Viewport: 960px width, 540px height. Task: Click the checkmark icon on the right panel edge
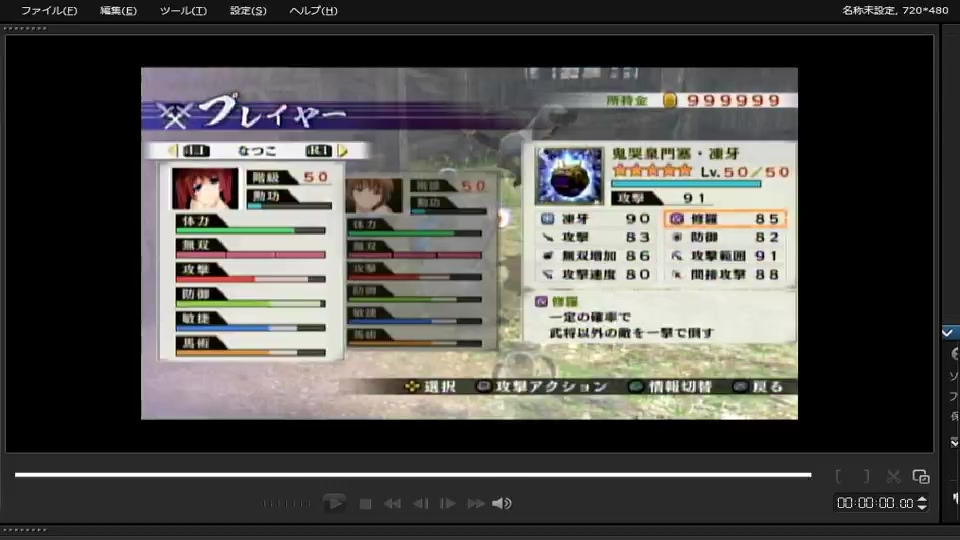point(948,333)
